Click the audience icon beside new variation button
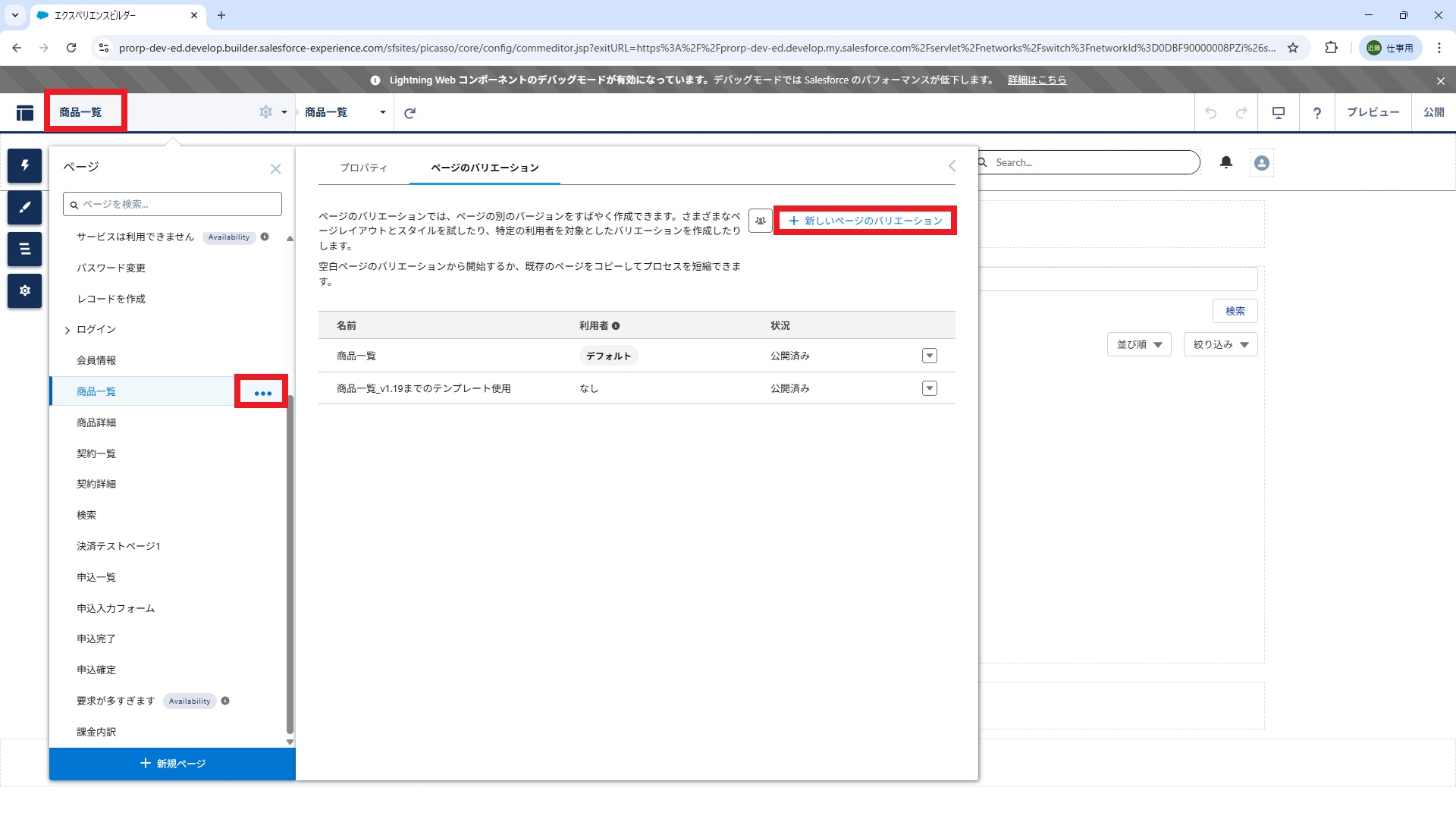This screenshot has width=1456, height=819. [760, 221]
